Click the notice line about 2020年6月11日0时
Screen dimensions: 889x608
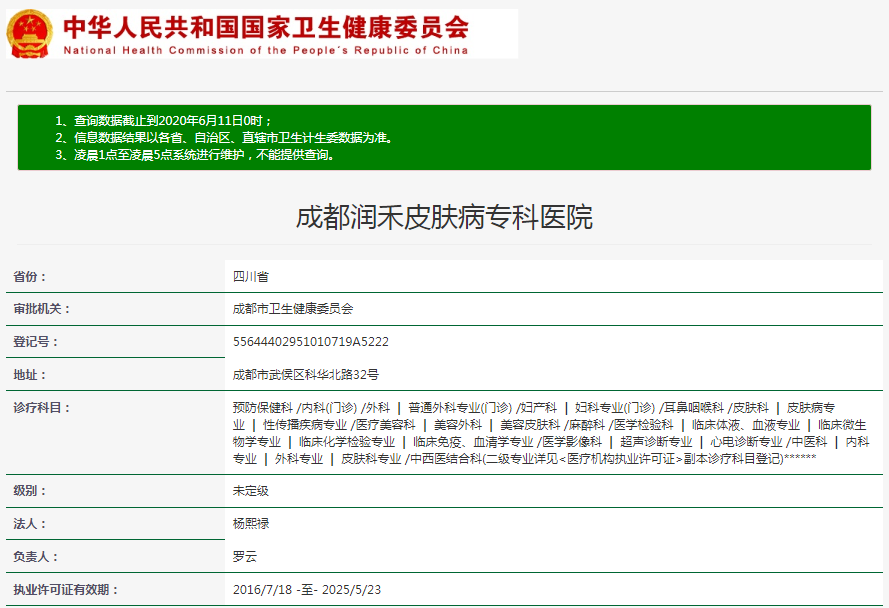click(x=164, y=121)
